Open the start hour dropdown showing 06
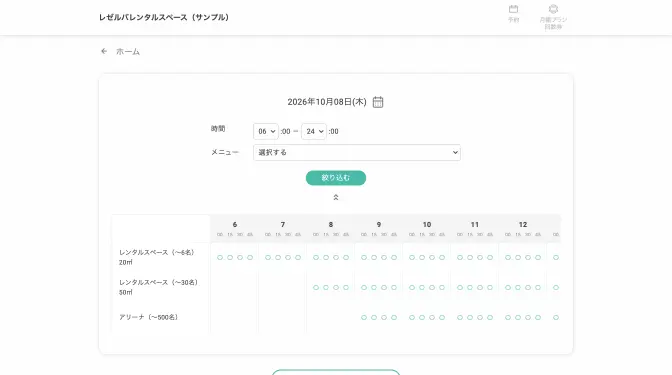This screenshot has width=672, height=375. tap(266, 132)
